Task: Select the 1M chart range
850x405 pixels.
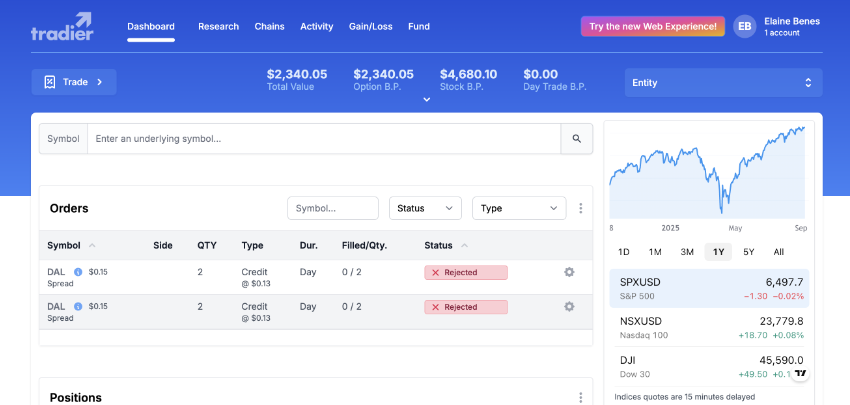Action: click(655, 252)
